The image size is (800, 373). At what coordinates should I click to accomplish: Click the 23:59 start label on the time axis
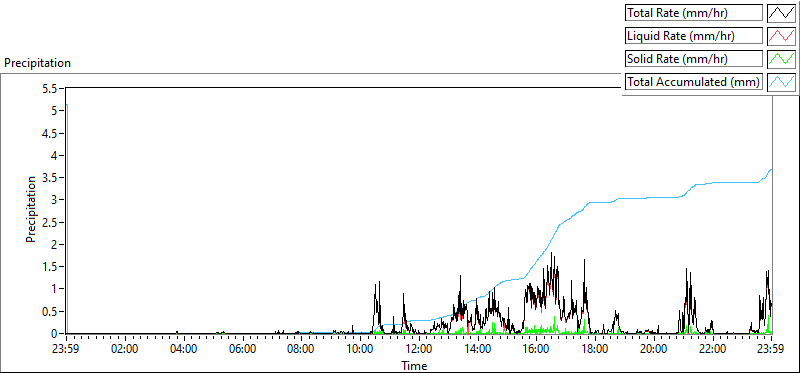[66, 349]
